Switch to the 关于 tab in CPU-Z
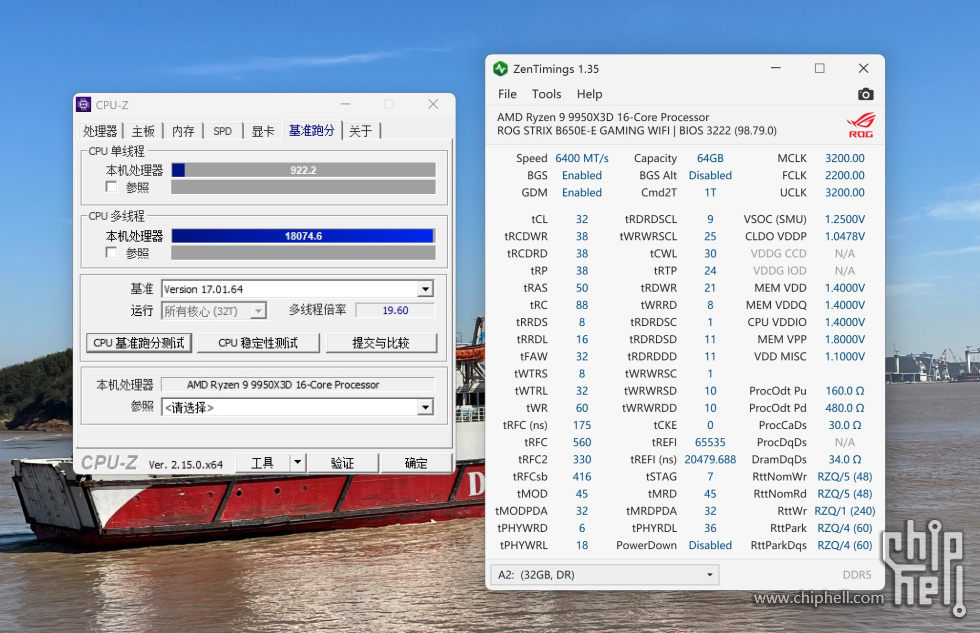 point(361,131)
